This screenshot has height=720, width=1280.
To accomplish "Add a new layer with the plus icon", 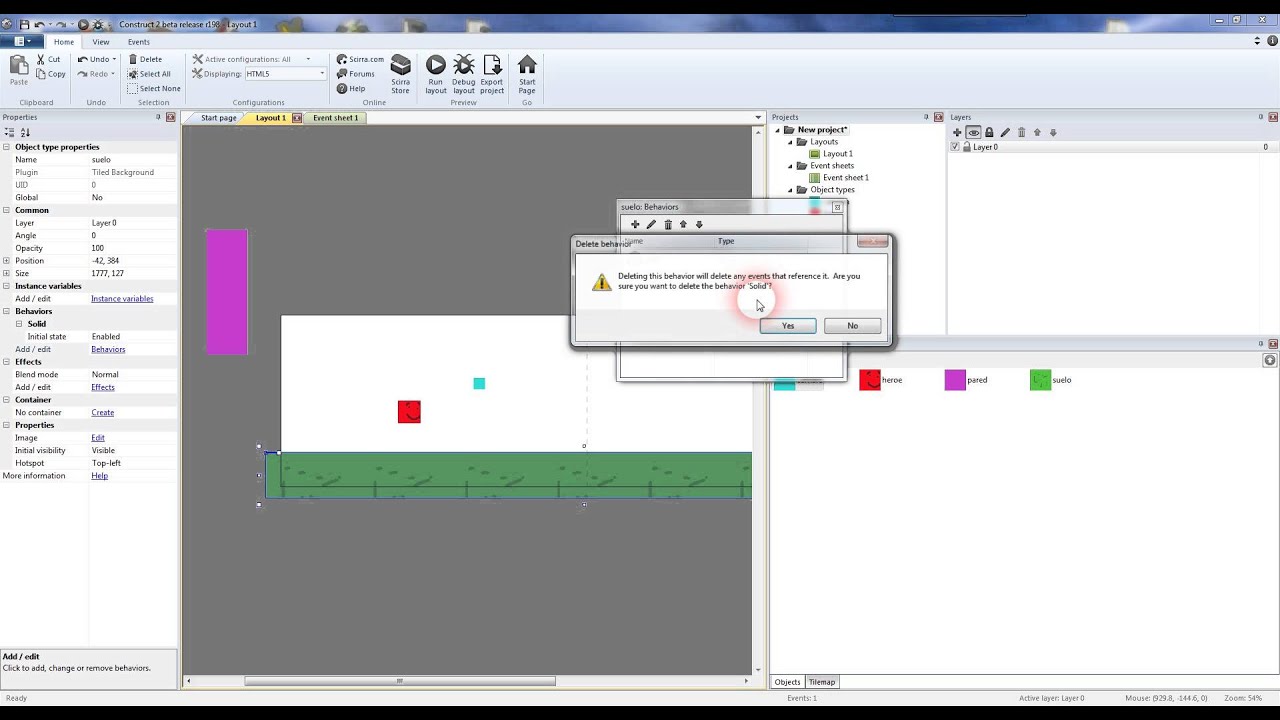I will 957,132.
